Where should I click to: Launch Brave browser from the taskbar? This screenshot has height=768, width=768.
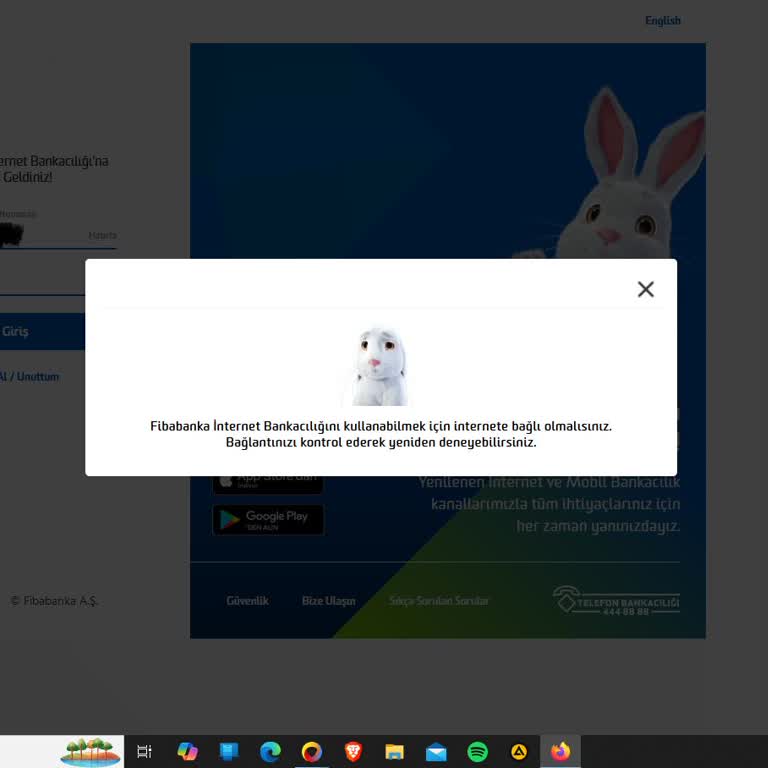pyautogui.click(x=353, y=751)
